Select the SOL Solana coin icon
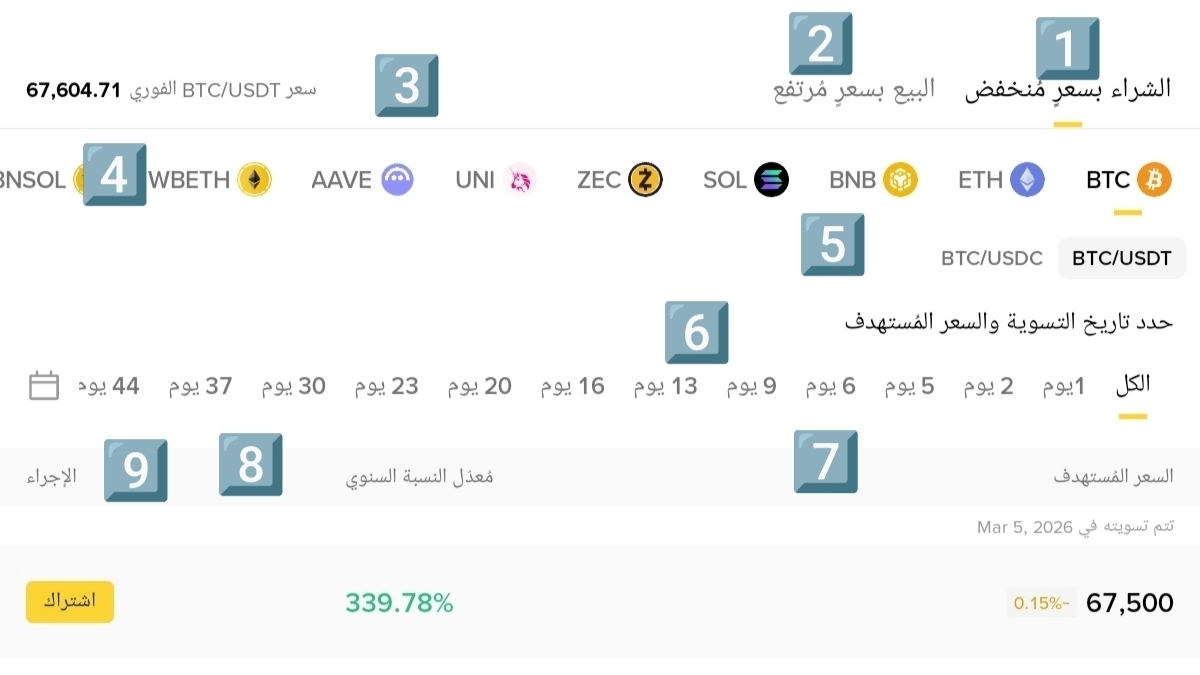This screenshot has width=1200, height=675. tap(771, 180)
